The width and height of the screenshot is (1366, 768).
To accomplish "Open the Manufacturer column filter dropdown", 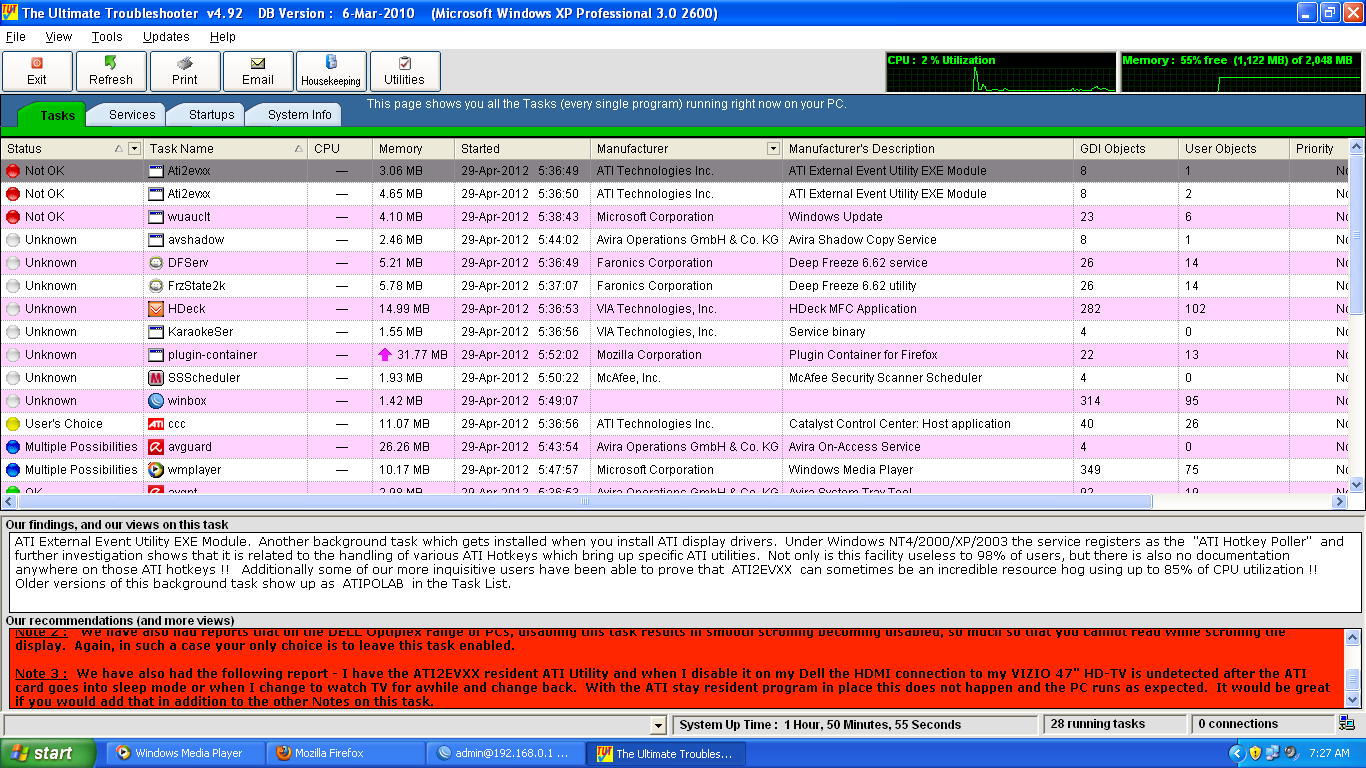I will (x=773, y=149).
